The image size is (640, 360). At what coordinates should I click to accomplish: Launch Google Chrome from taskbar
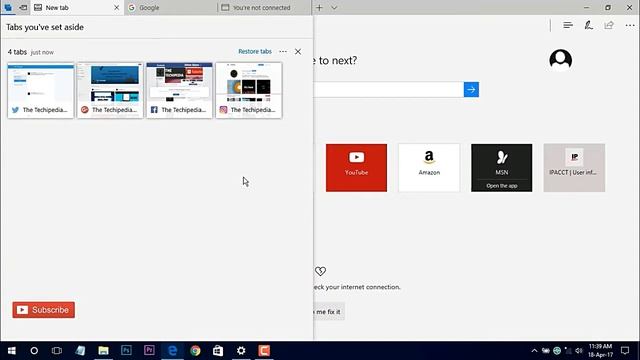tap(195, 351)
